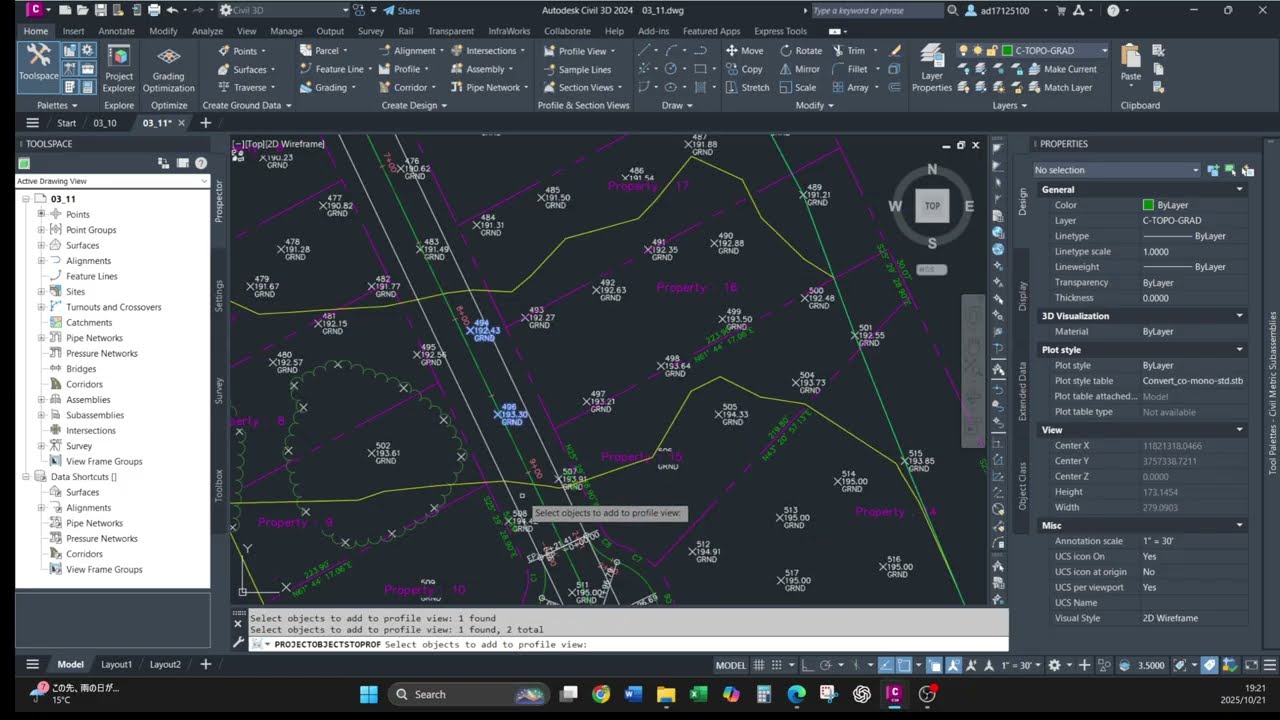Click Make Current layer tool
The width and height of the screenshot is (1280, 720).
point(1061,69)
